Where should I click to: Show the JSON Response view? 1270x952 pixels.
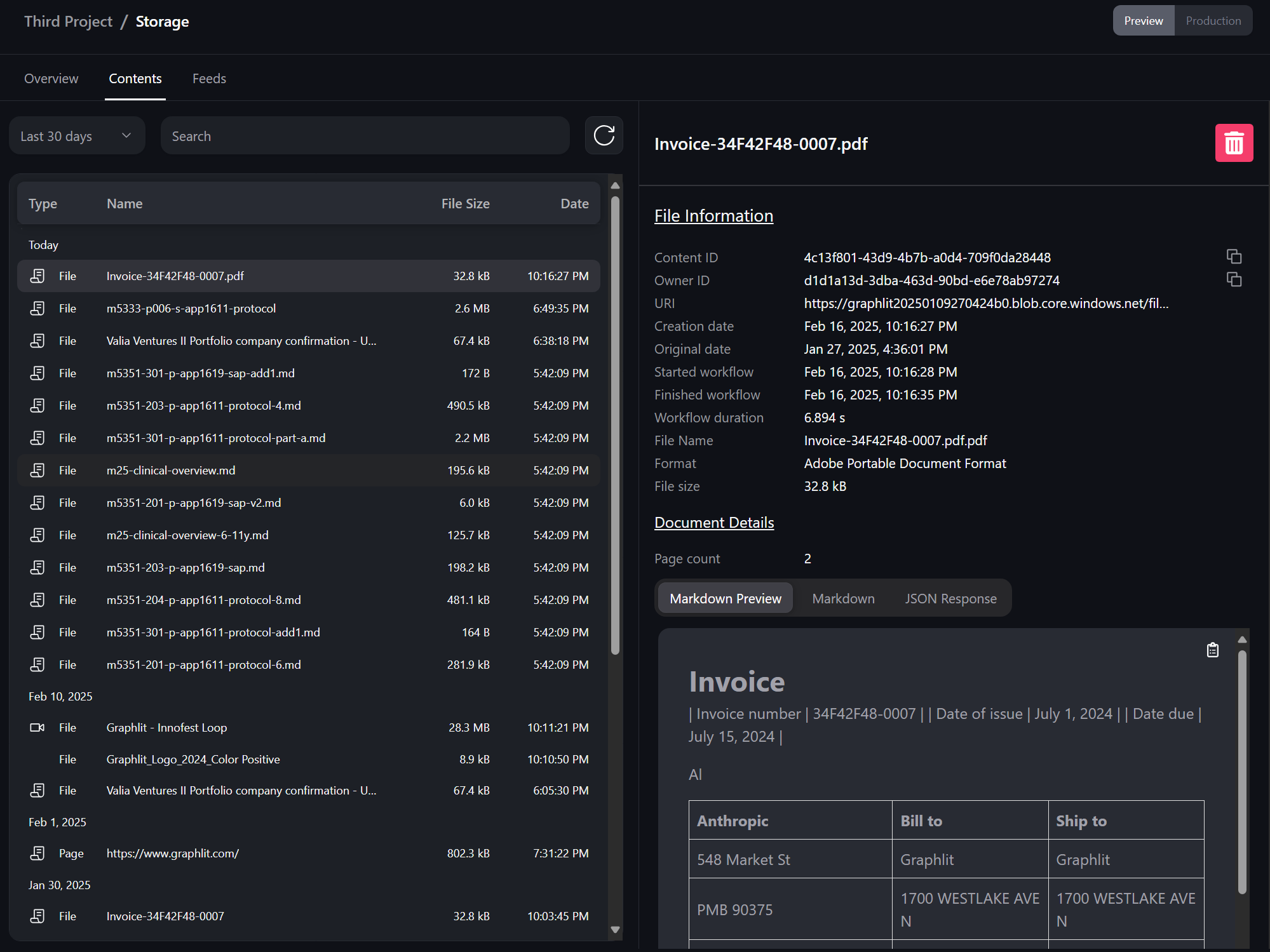point(950,599)
